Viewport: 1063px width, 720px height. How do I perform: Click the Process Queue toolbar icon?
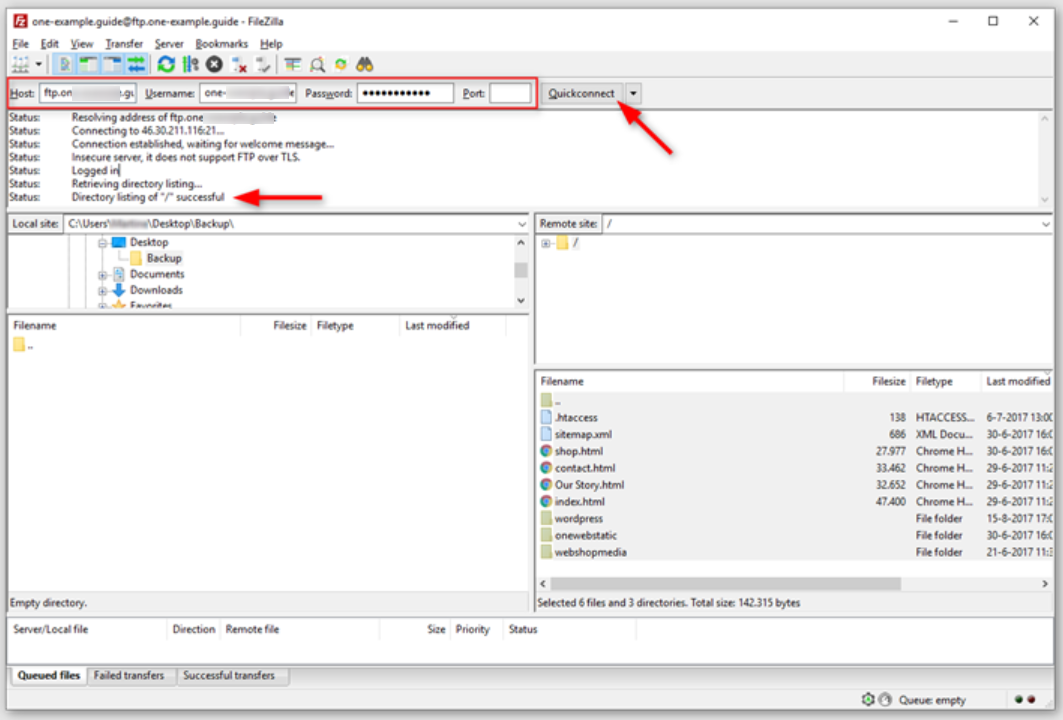[190, 65]
